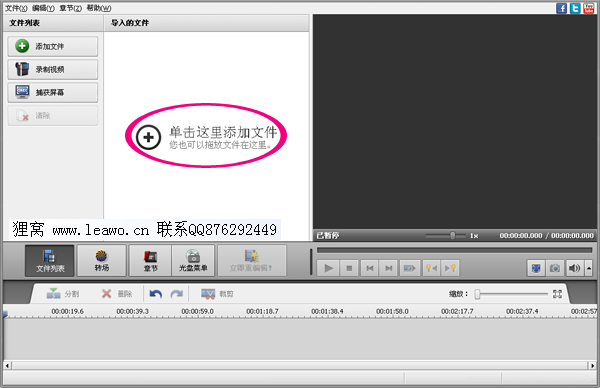Click the timeline mark at 00:00:19.6
This screenshot has height=388, width=600.
67,311
